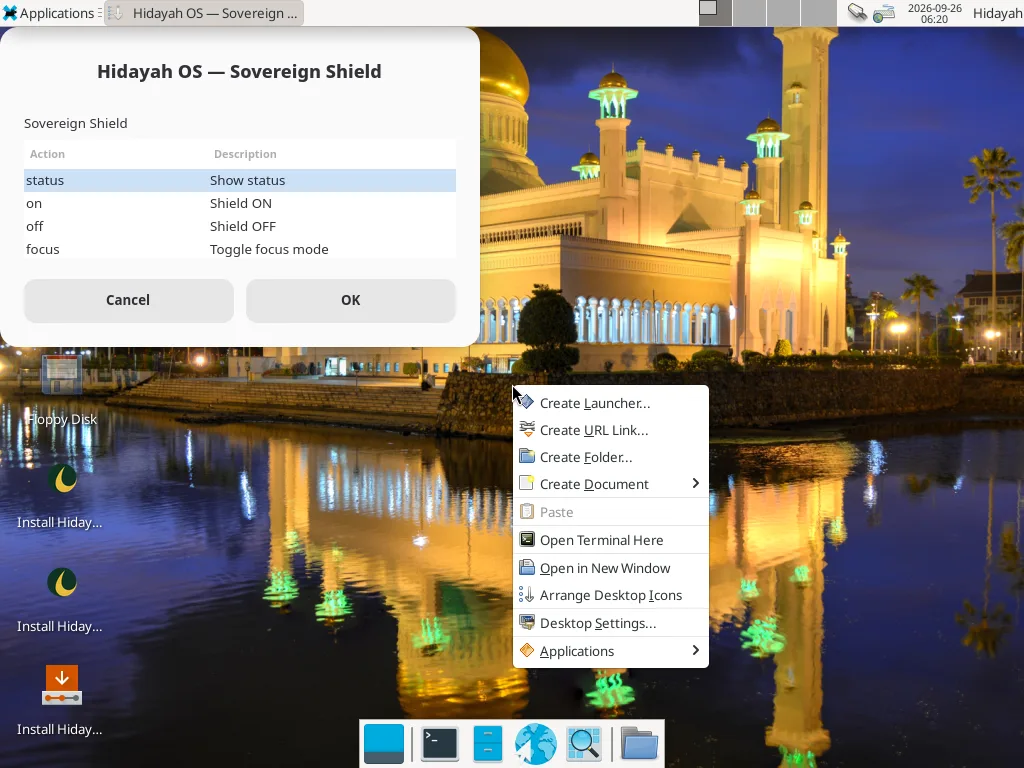1024x768 pixels.
Task: Switch to the first workspace in pager
Action: (715, 13)
